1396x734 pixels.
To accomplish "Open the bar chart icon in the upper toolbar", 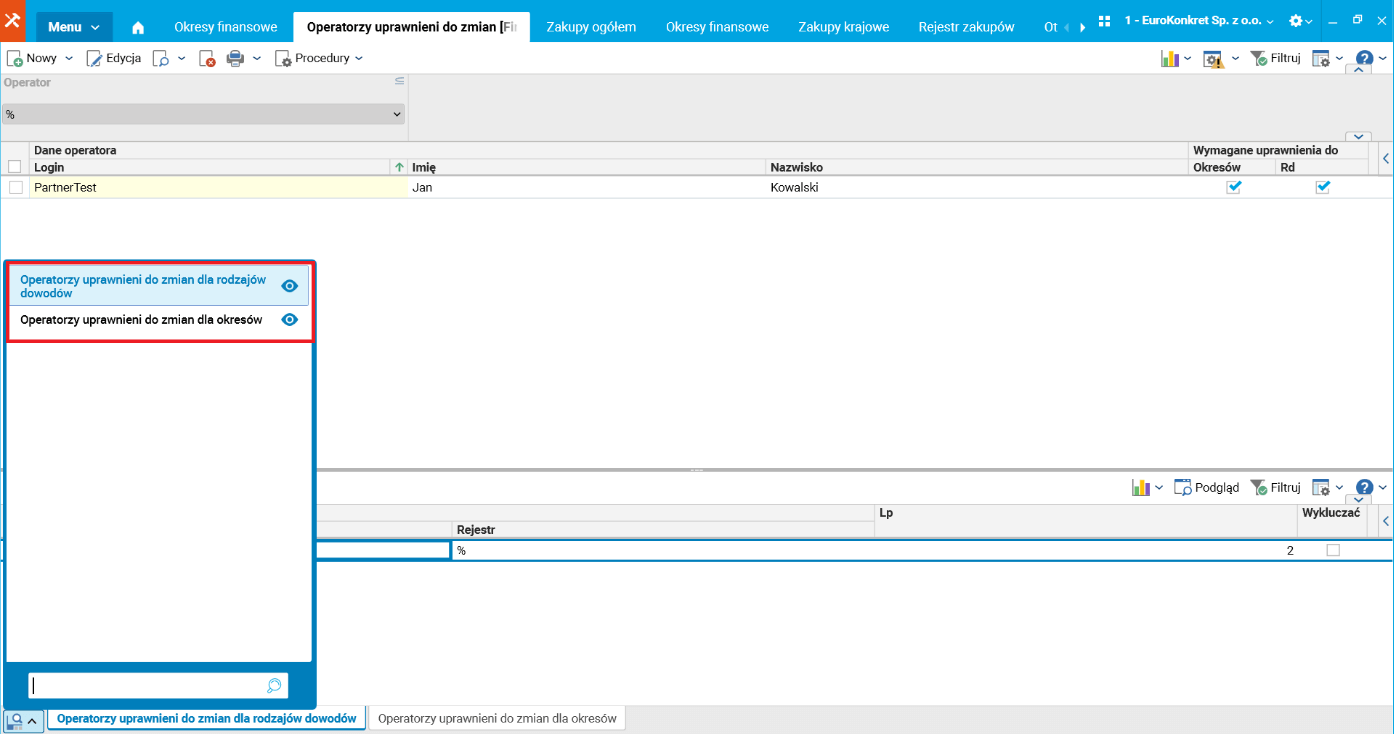I will point(1169,59).
